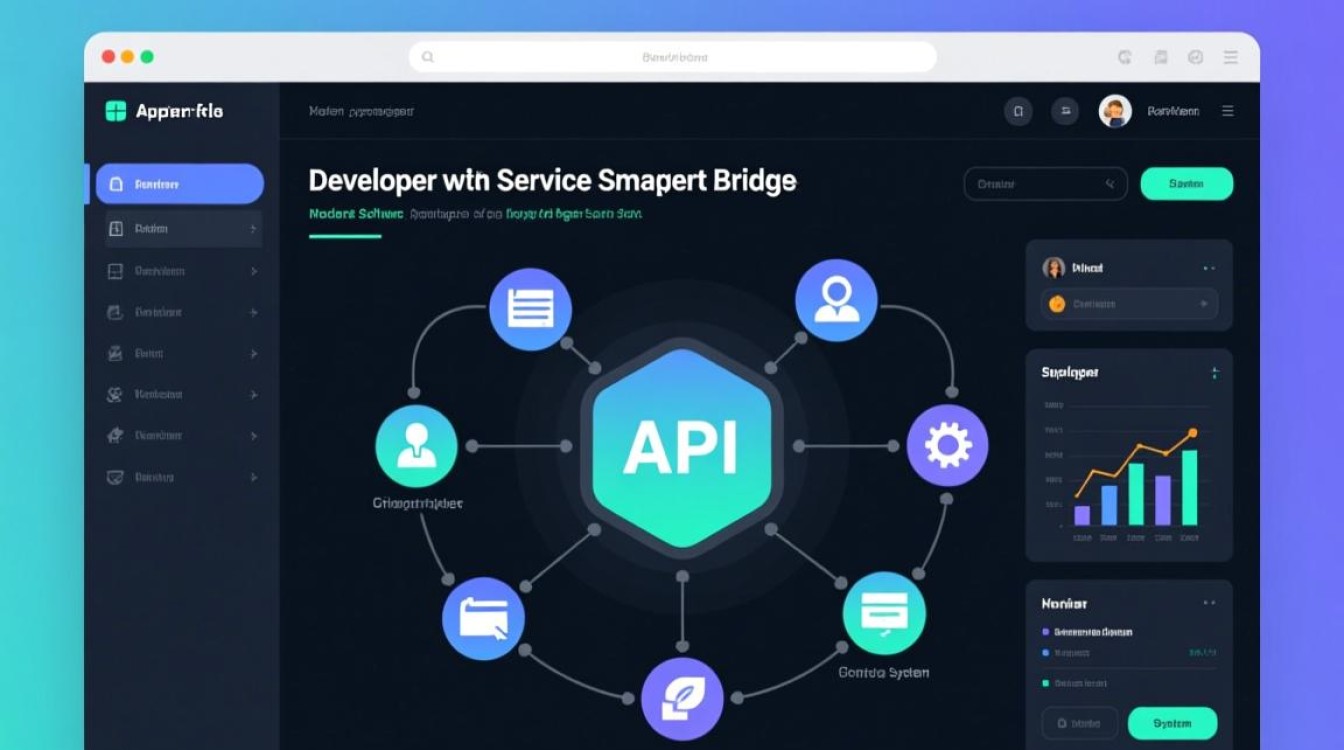The height and width of the screenshot is (750, 1344).
Task: Click the central API hexagon node
Action: pos(681,446)
